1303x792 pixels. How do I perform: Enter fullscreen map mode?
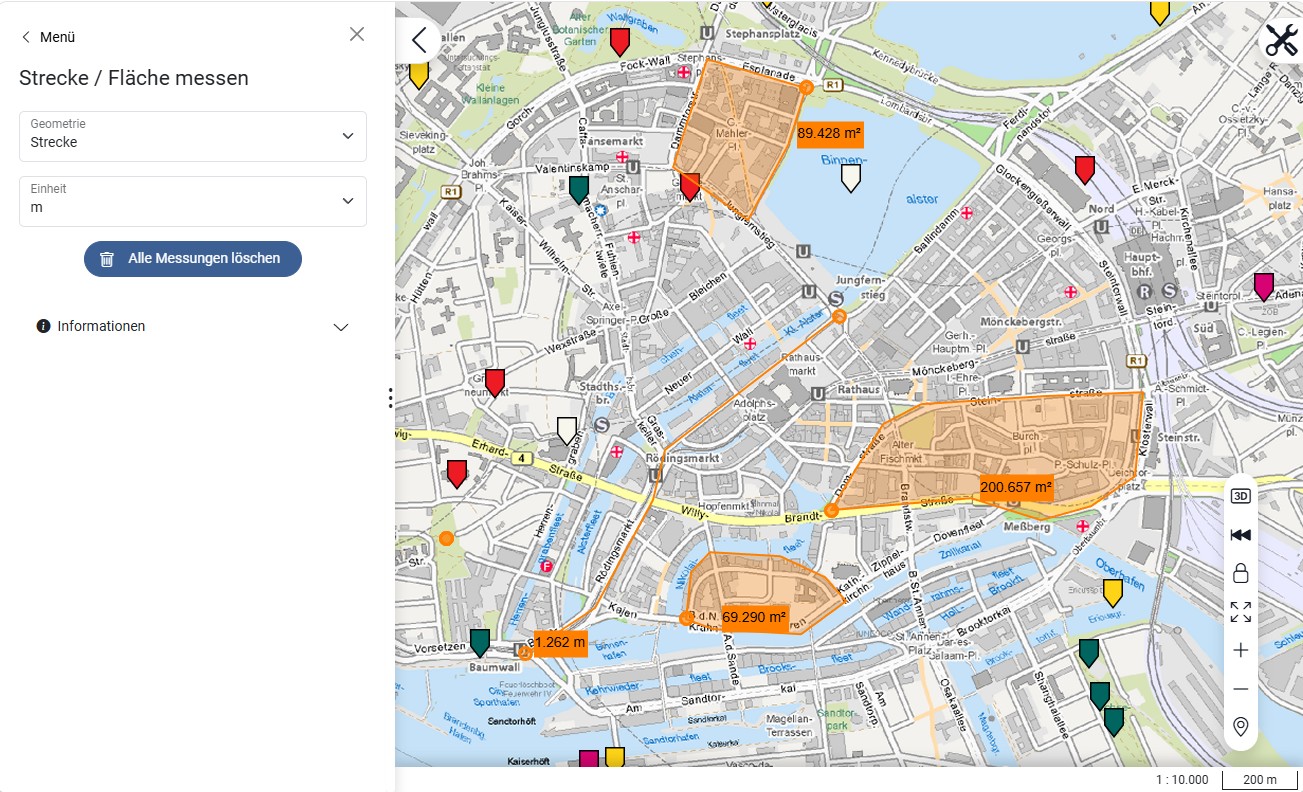tap(1241, 612)
